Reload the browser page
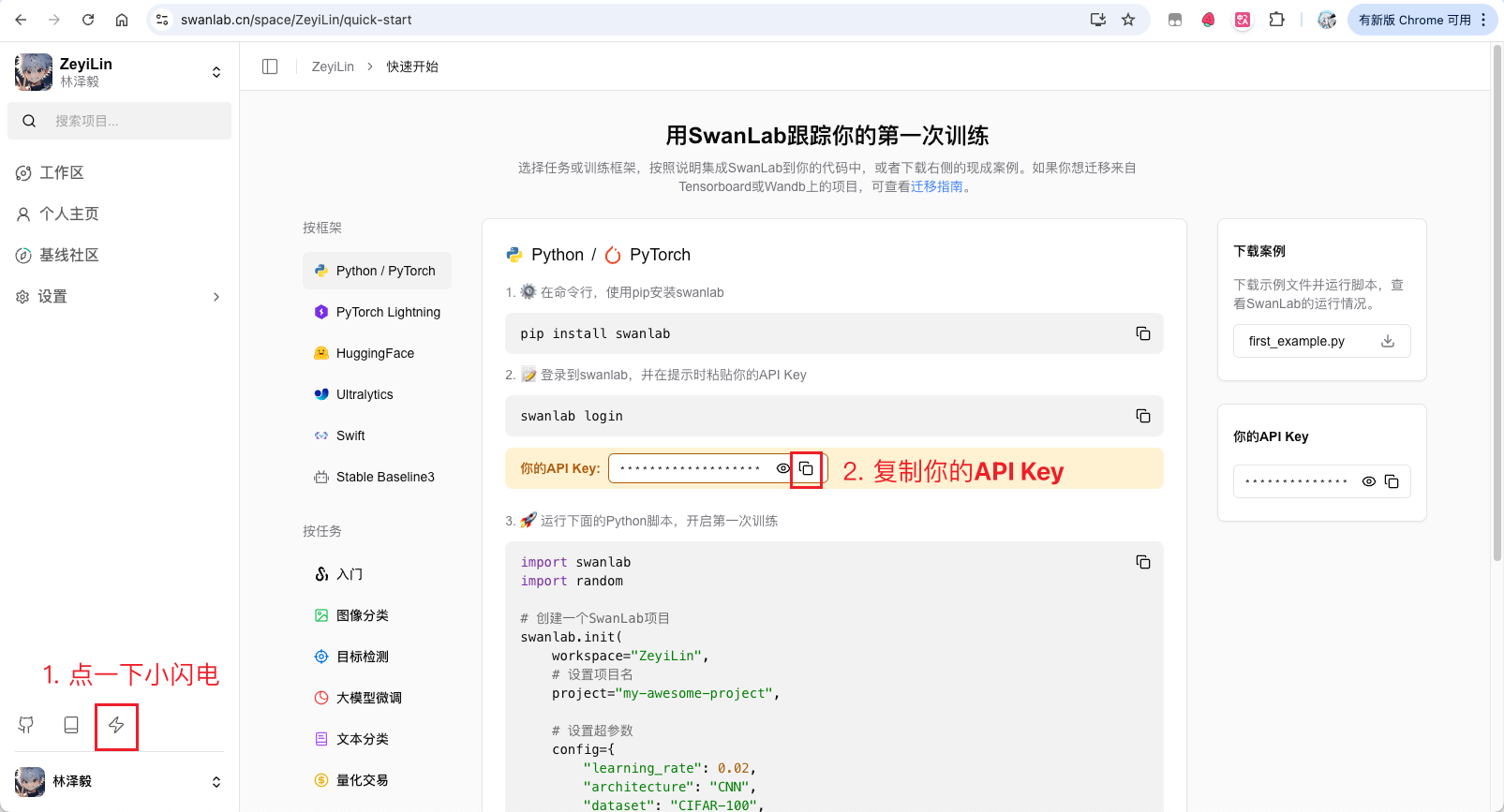This screenshot has height=812, width=1504. [88, 20]
